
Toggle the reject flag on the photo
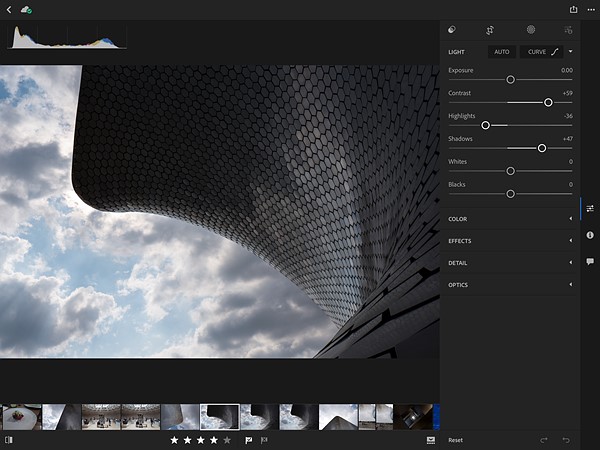click(264, 440)
